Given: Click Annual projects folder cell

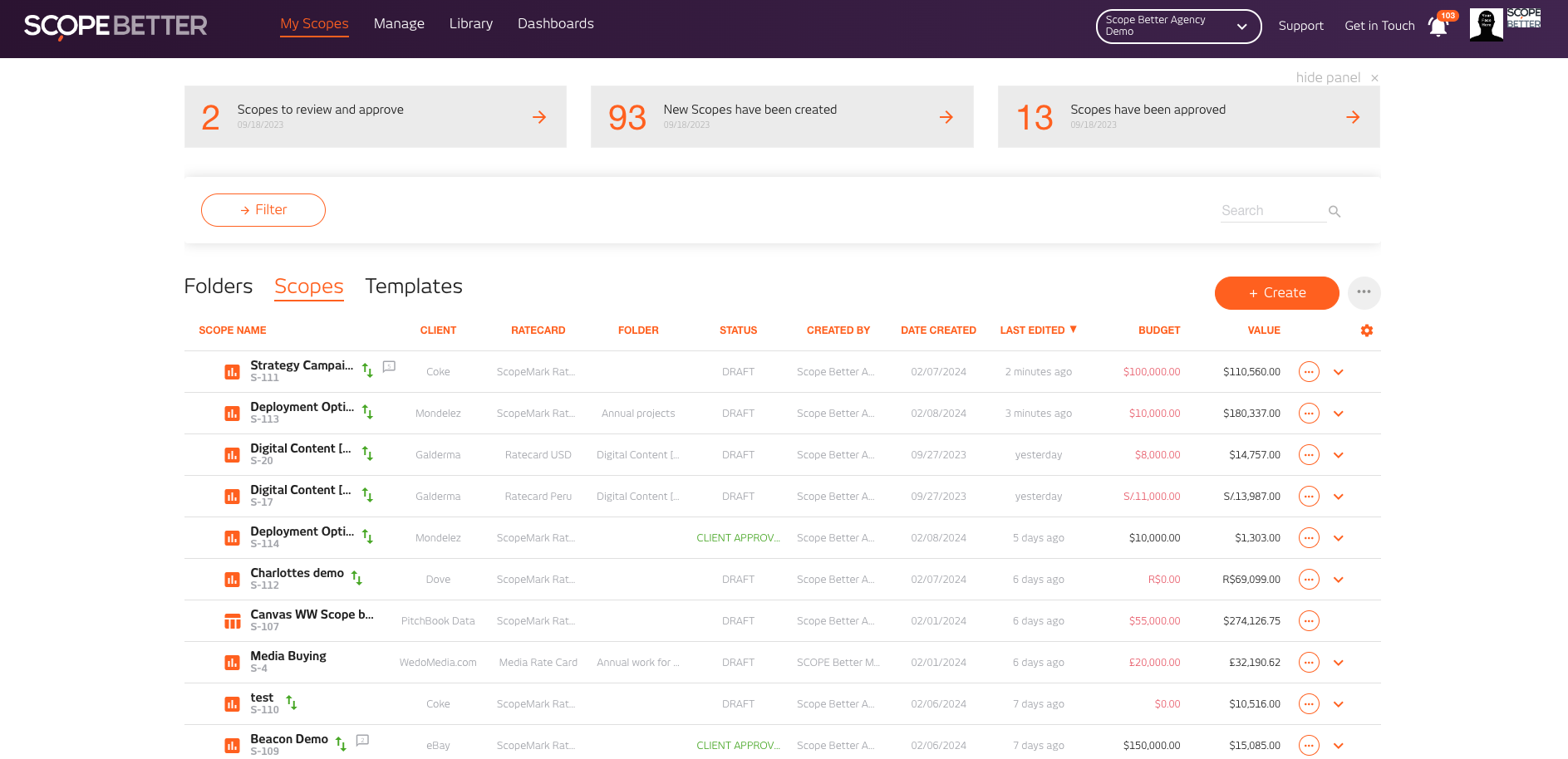Looking at the screenshot, I should point(638,414).
